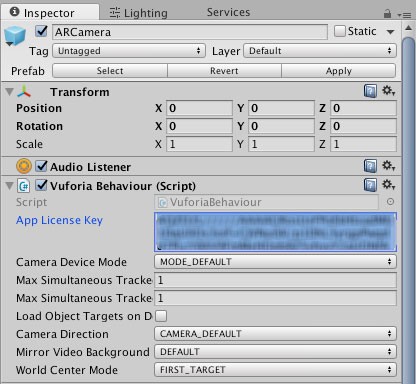Disable the Vuforia Behaviour script checkbox
The height and width of the screenshot is (384, 416).
coord(41,185)
